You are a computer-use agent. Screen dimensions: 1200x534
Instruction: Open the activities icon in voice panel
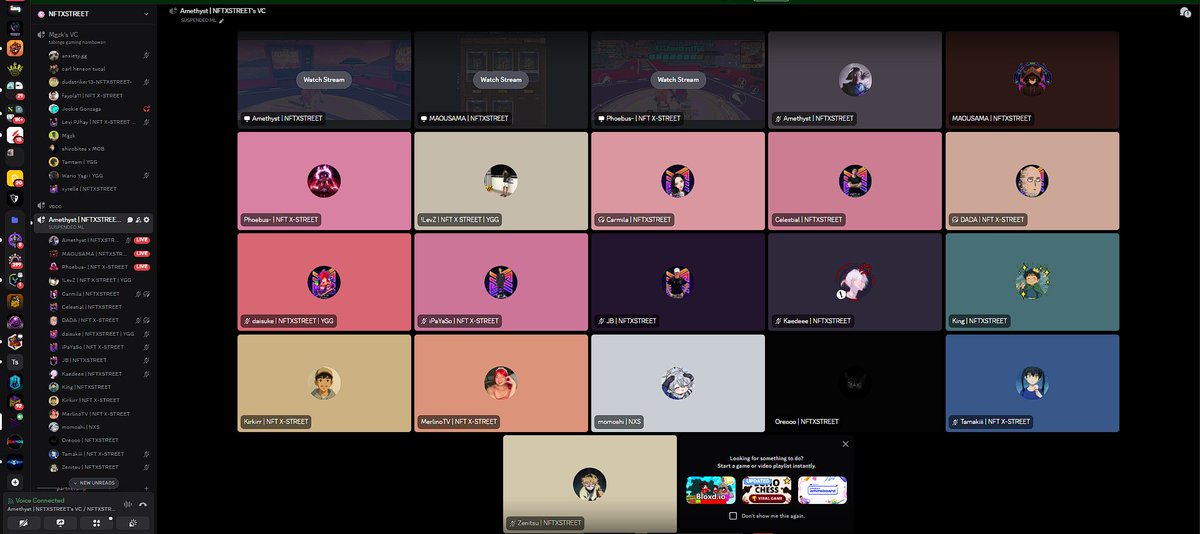click(97, 523)
